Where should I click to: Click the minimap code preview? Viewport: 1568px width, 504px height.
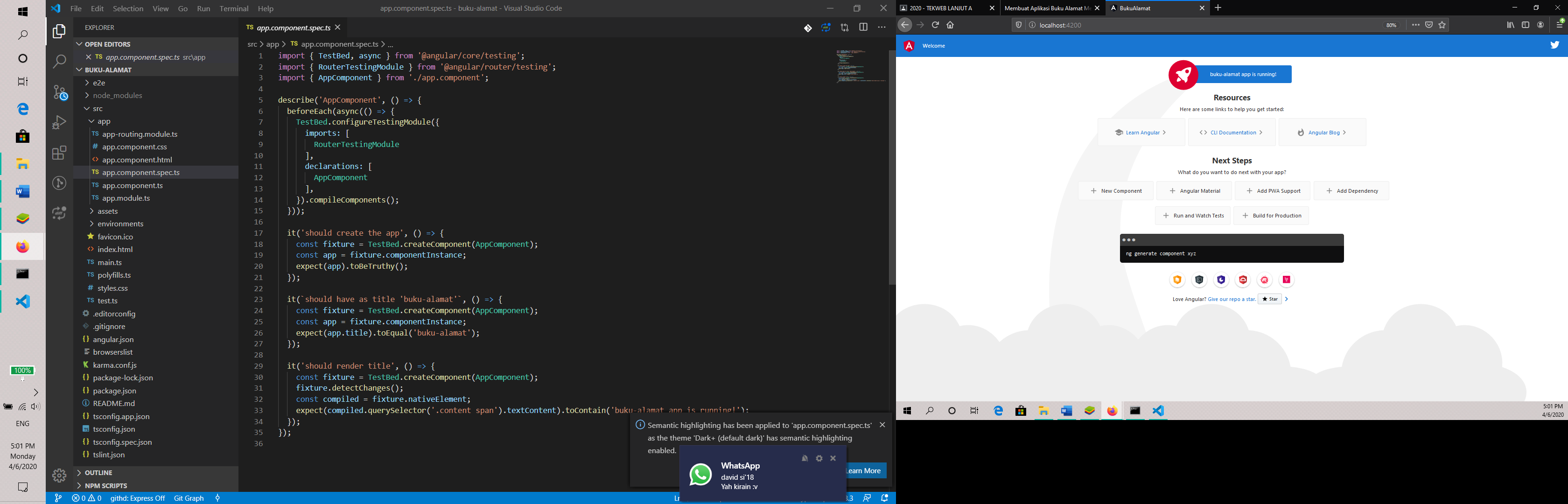point(861,66)
